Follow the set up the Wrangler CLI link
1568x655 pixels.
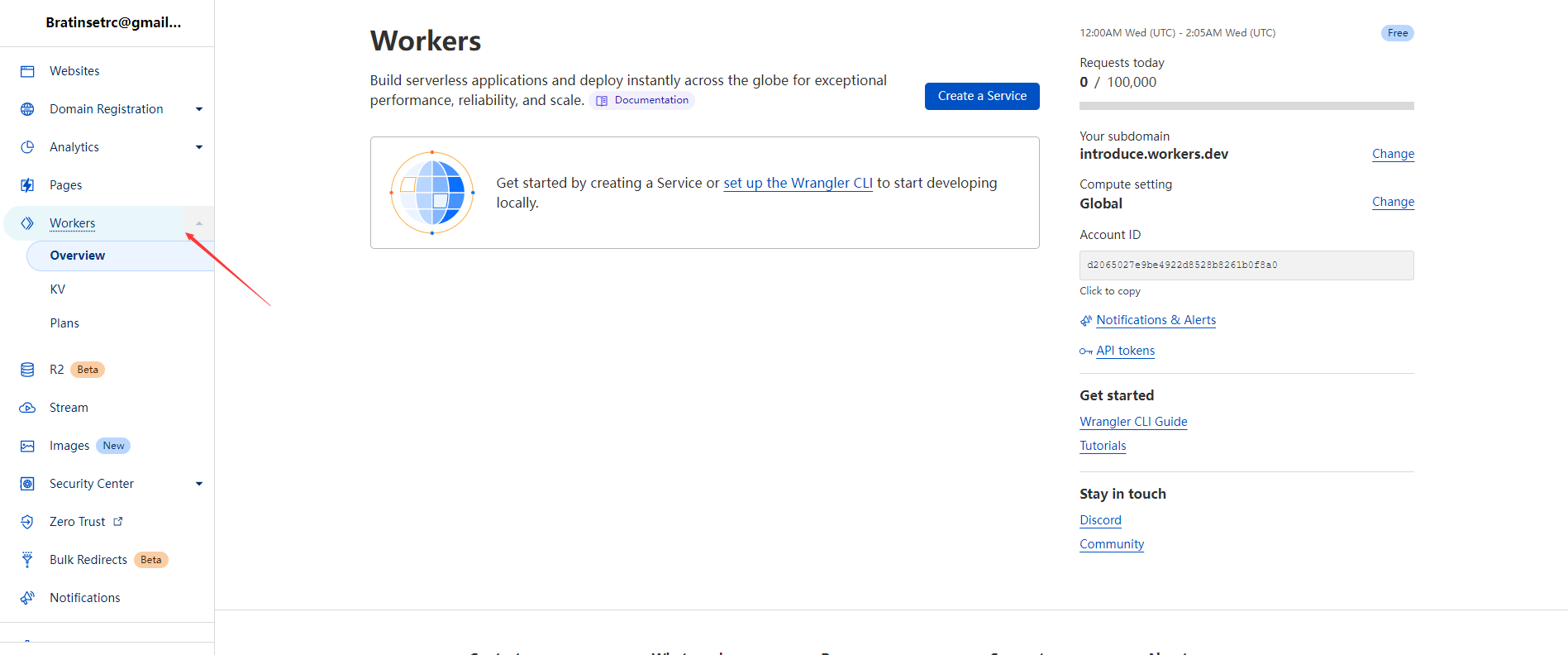point(798,183)
